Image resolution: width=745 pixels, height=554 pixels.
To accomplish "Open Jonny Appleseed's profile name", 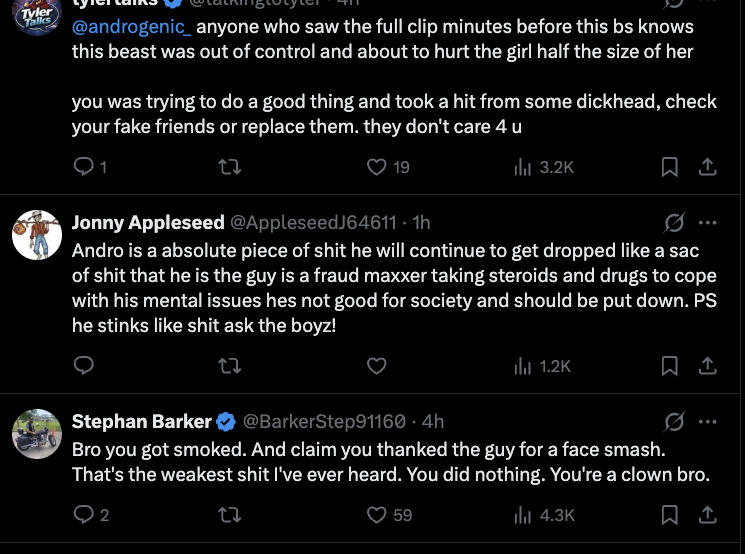I will pos(148,222).
